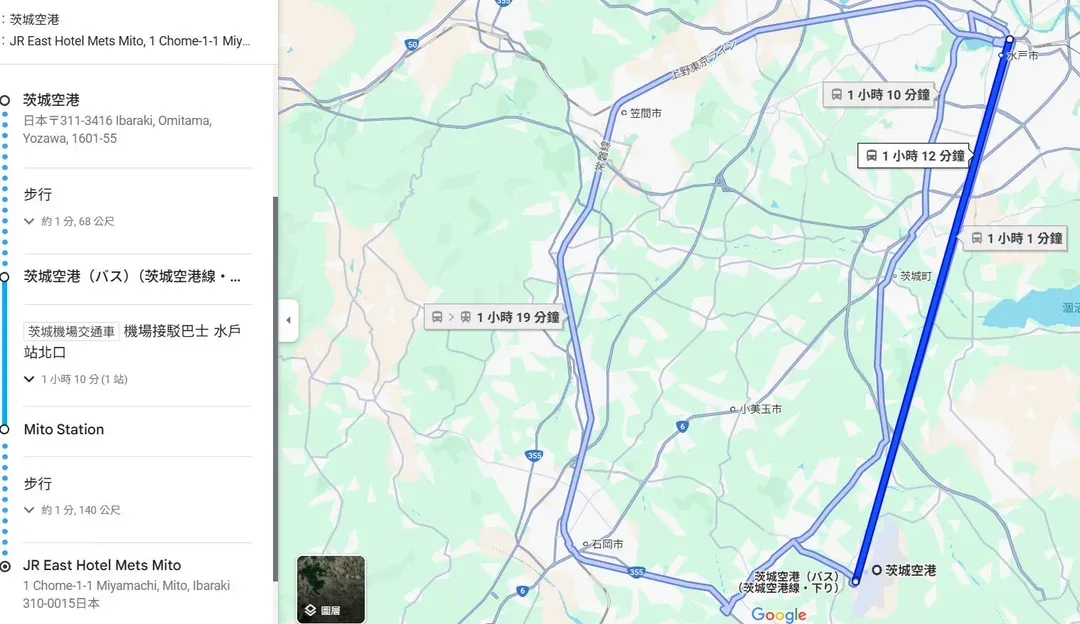Image resolution: width=1080 pixels, height=624 pixels.
Task: Select the 1 小時 12 分鐘 route label
Action: [915, 156]
